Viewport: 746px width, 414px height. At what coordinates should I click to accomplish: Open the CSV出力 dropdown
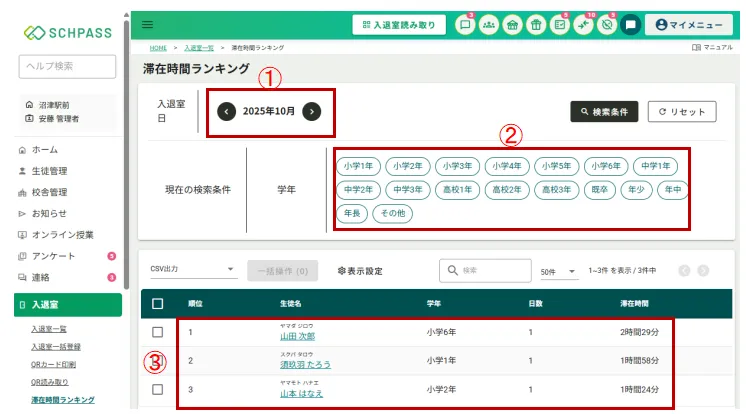[x=192, y=270]
